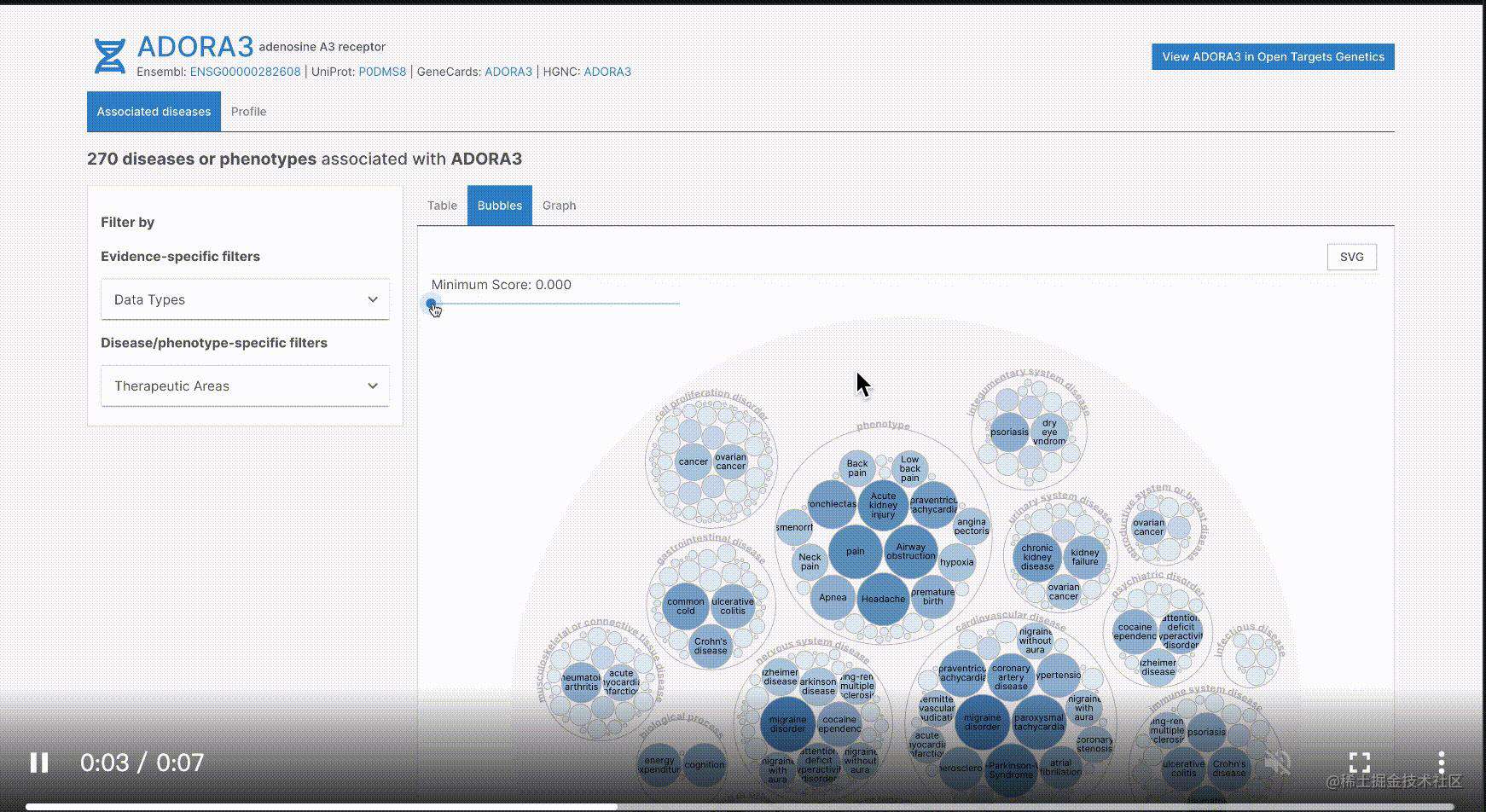Viewport: 1486px width, 812px height.
Task: Click the rheumatoid arthritis bubble
Action: pyautogui.click(x=582, y=682)
